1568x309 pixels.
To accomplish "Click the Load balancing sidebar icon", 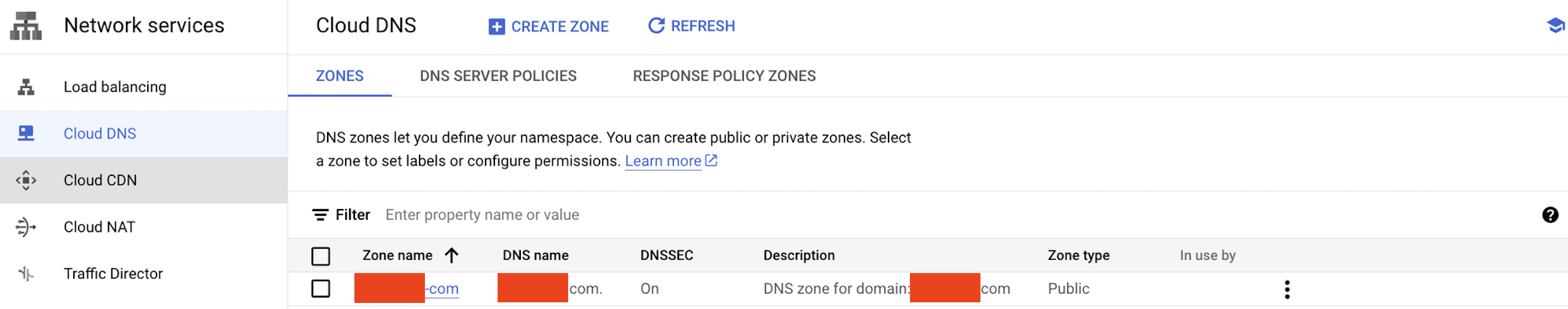I will [x=26, y=87].
